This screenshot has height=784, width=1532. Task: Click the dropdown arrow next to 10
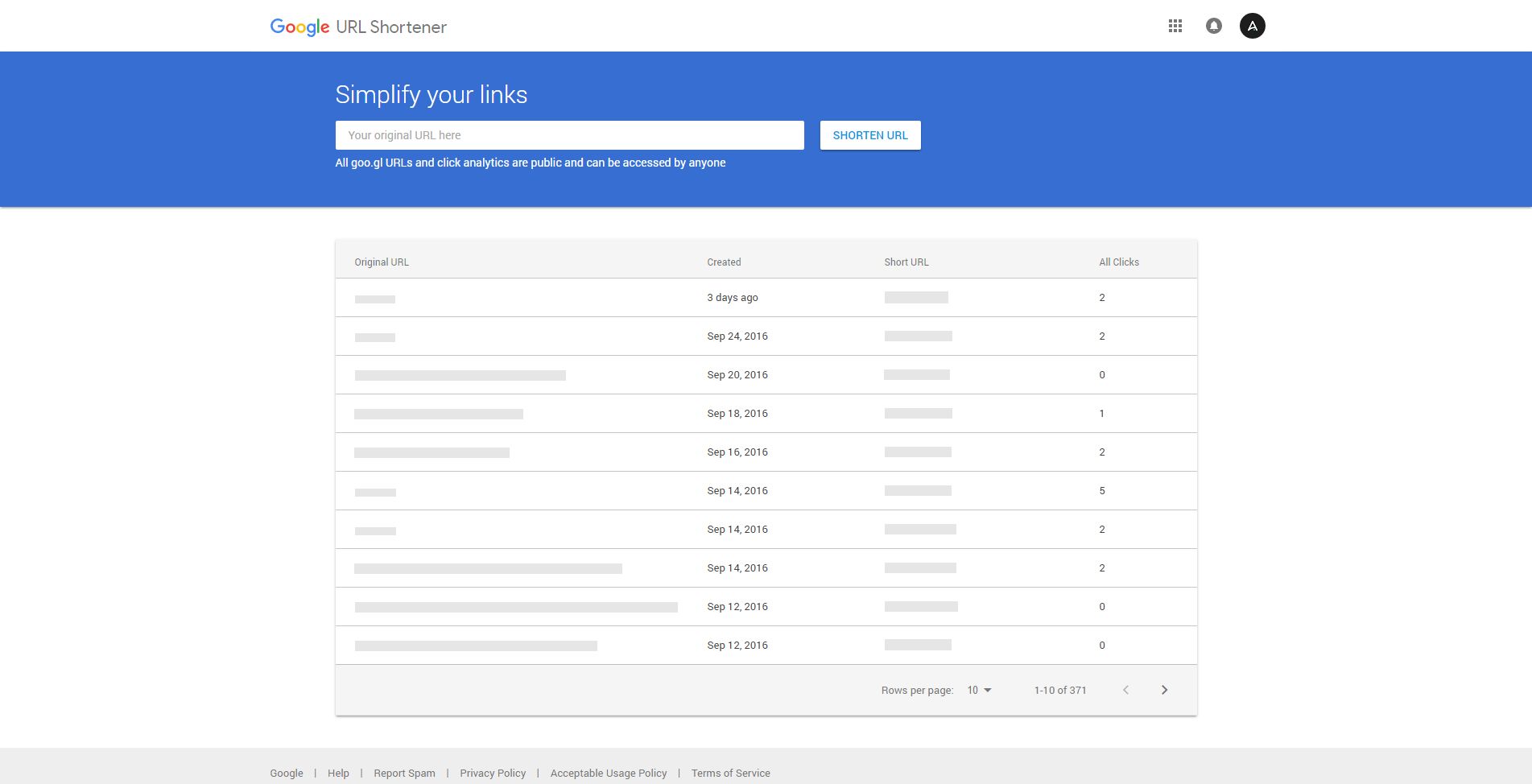[x=989, y=690]
